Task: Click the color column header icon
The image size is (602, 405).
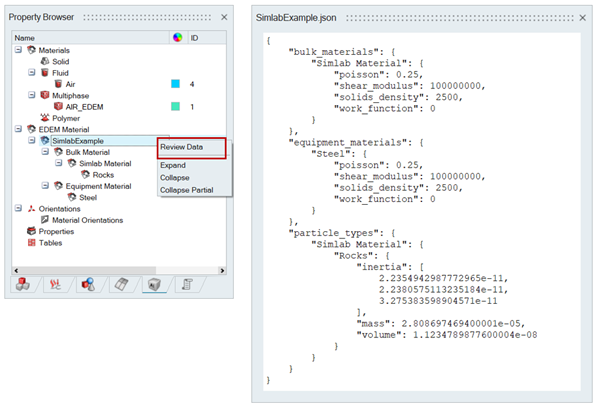Action: coord(177,37)
